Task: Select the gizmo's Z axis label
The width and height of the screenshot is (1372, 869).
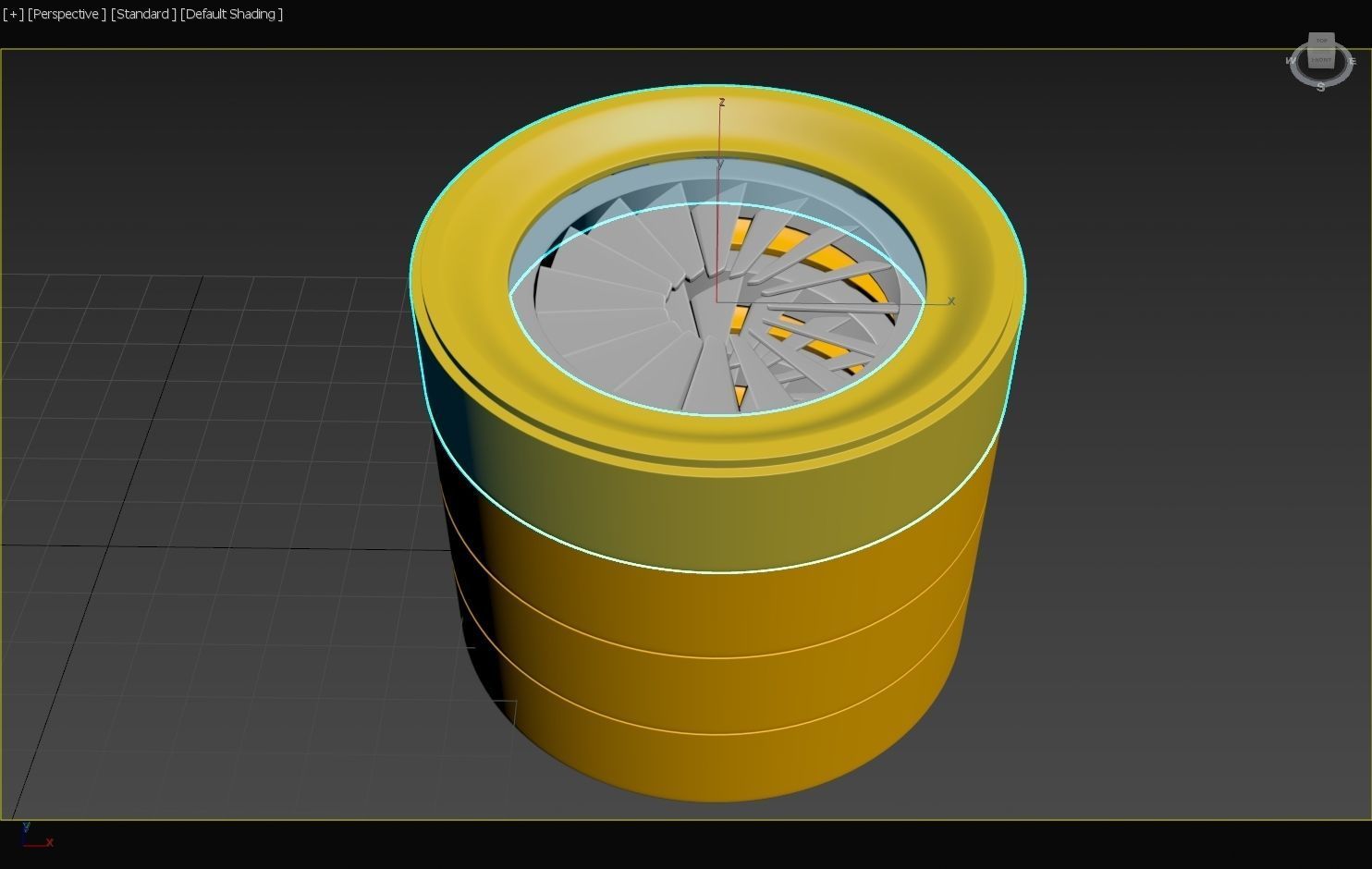Action: tap(722, 102)
